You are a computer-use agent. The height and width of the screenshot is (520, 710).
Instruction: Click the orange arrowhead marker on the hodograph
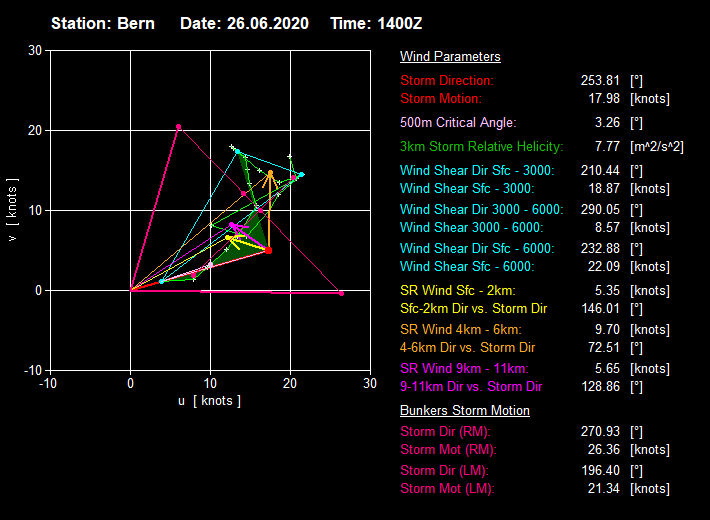click(270, 173)
